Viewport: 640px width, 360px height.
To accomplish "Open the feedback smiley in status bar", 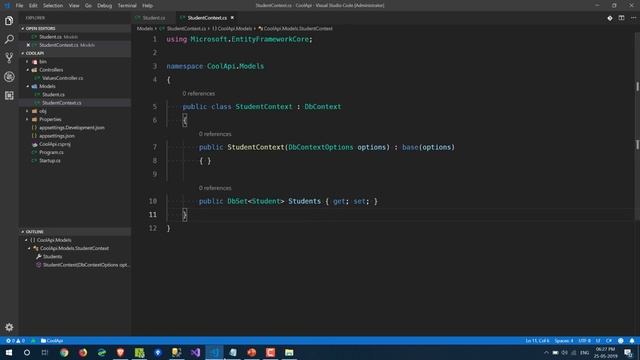I will 620,341.
